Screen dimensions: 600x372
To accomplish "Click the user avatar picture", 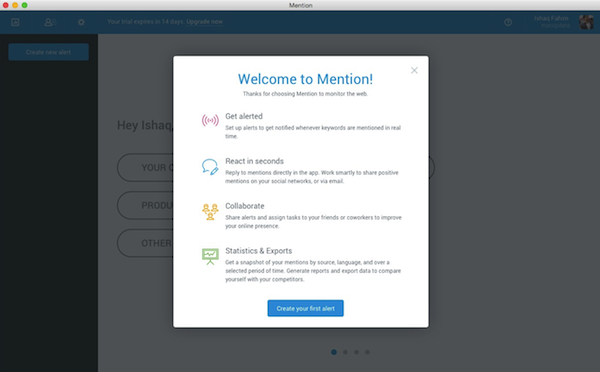I will pos(586,22).
